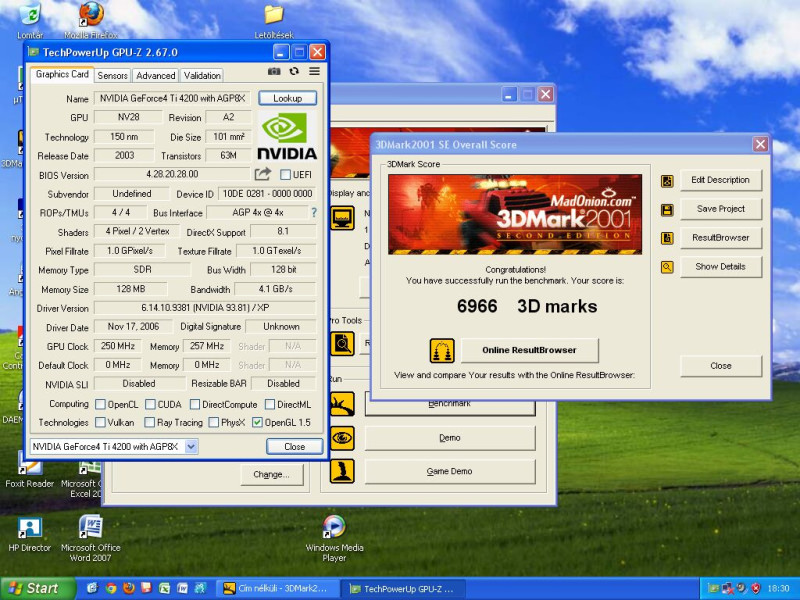Click Close in the Overall Score dialog
Image resolution: width=800 pixels, height=600 pixels.
720,366
